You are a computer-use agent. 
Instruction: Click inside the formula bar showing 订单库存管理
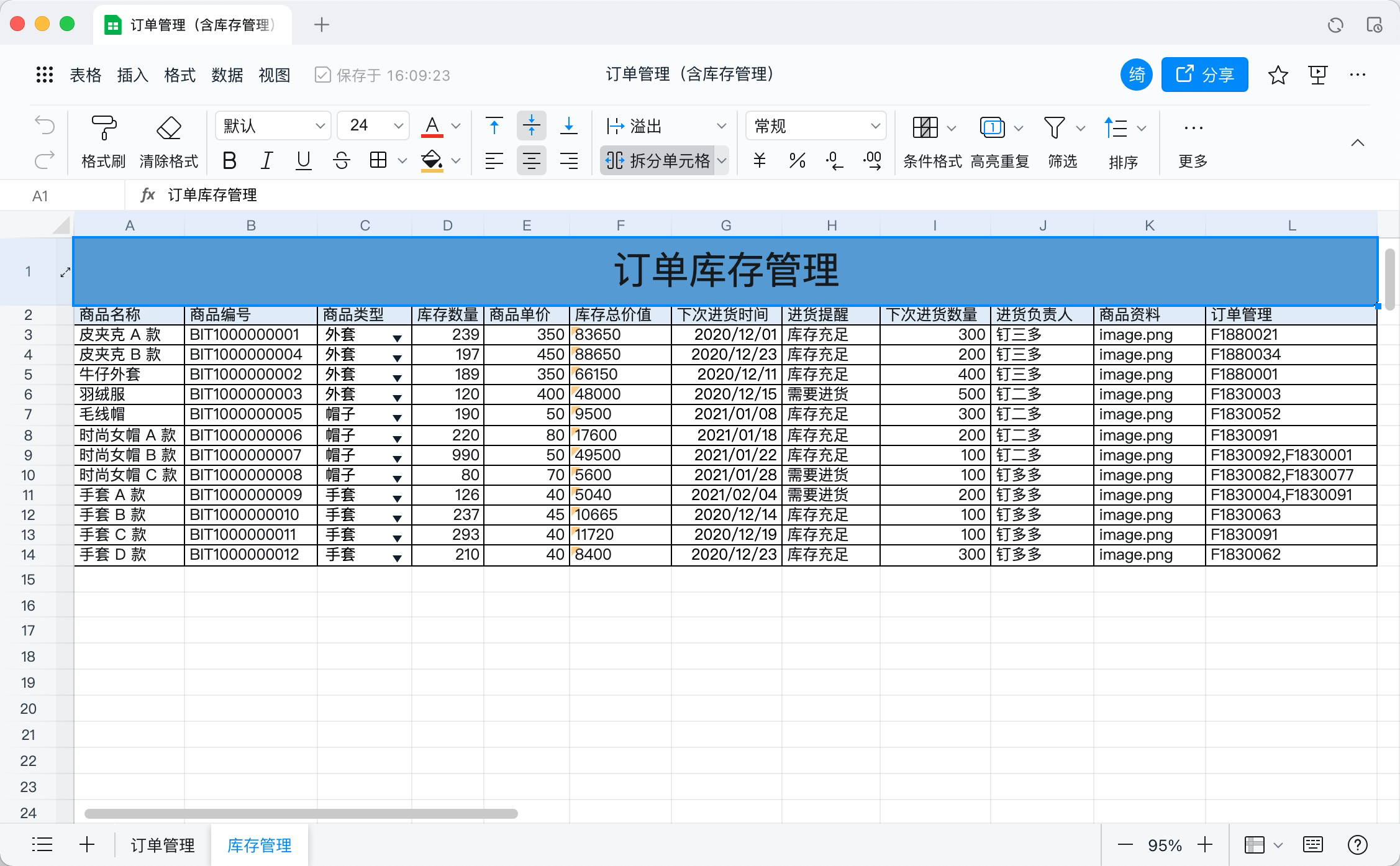pyautogui.click(x=248, y=194)
